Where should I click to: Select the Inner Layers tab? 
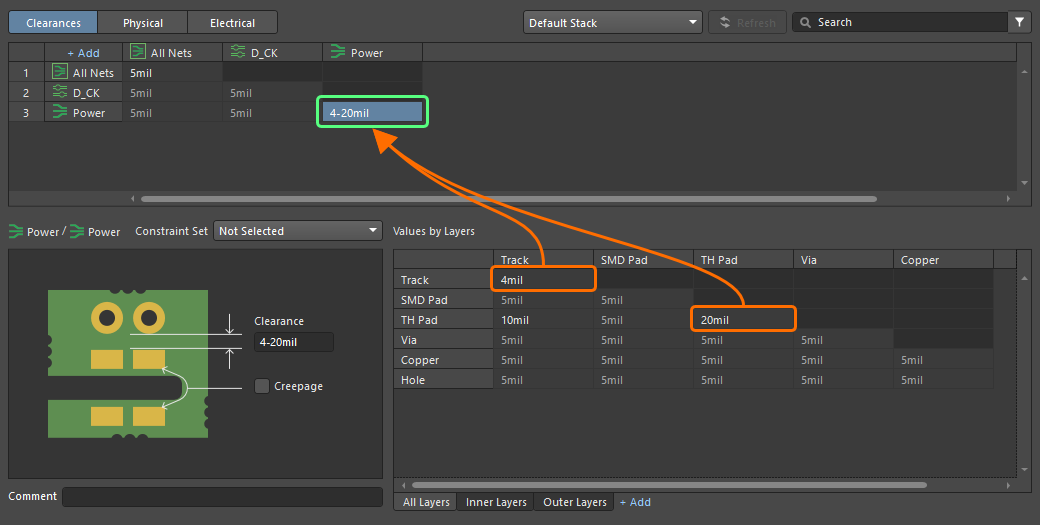pos(496,502)
